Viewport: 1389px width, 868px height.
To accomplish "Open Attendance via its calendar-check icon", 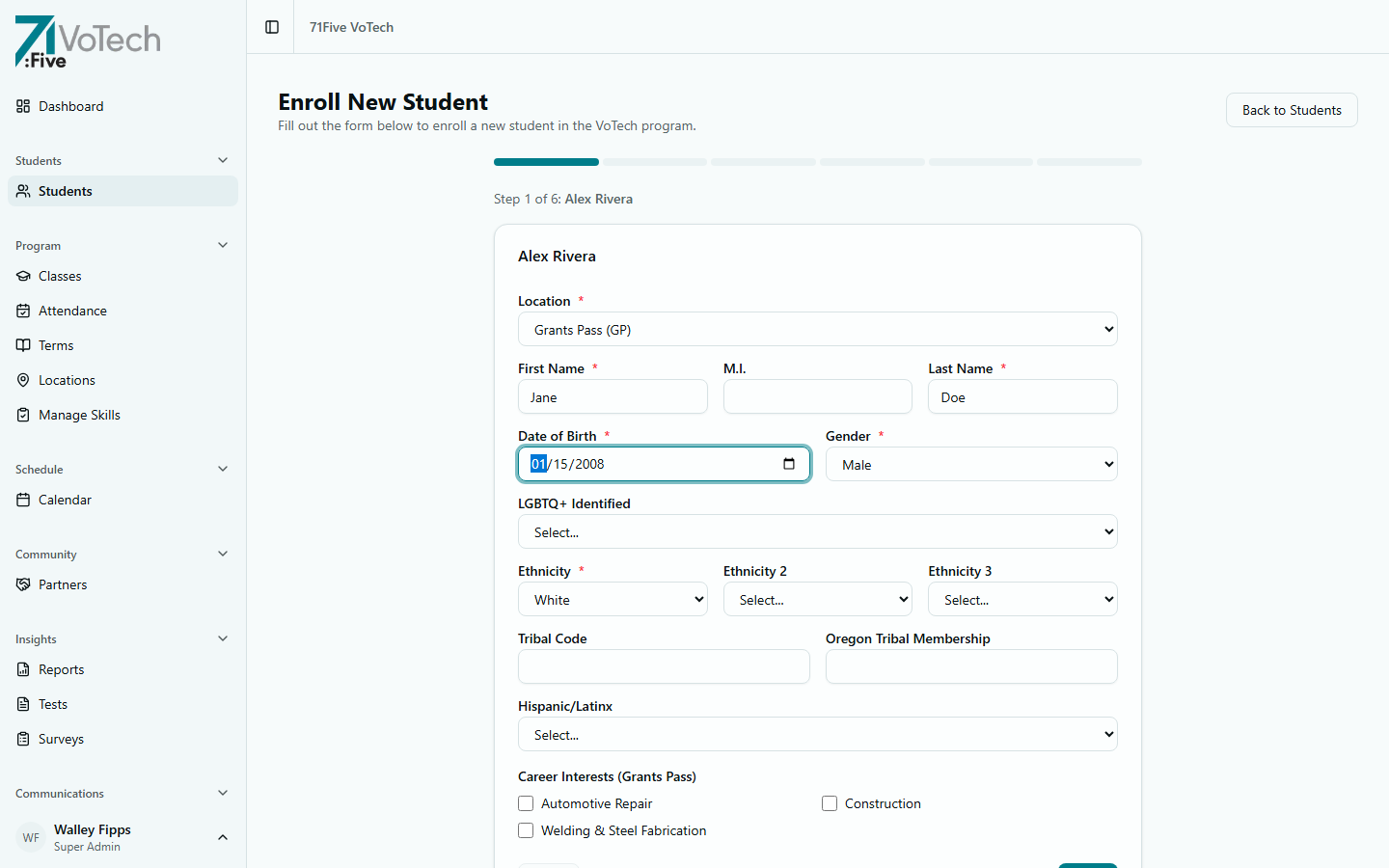I will coord(23,311).
